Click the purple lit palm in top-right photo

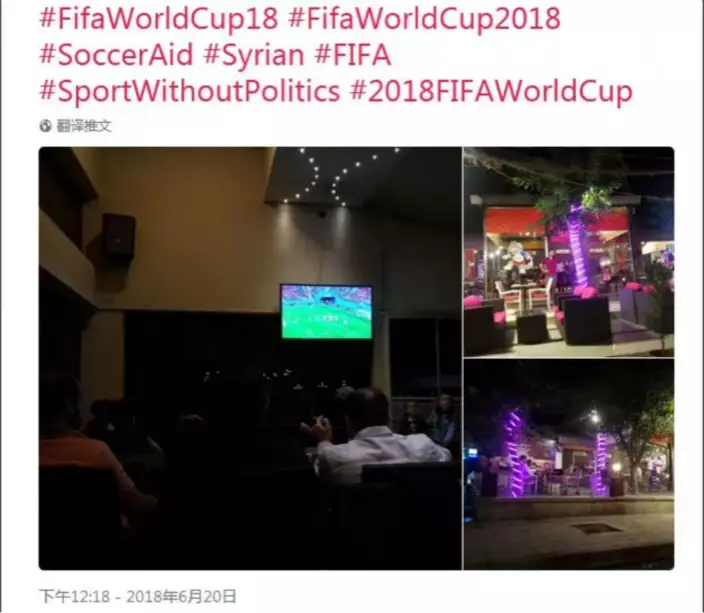(578, 246)
